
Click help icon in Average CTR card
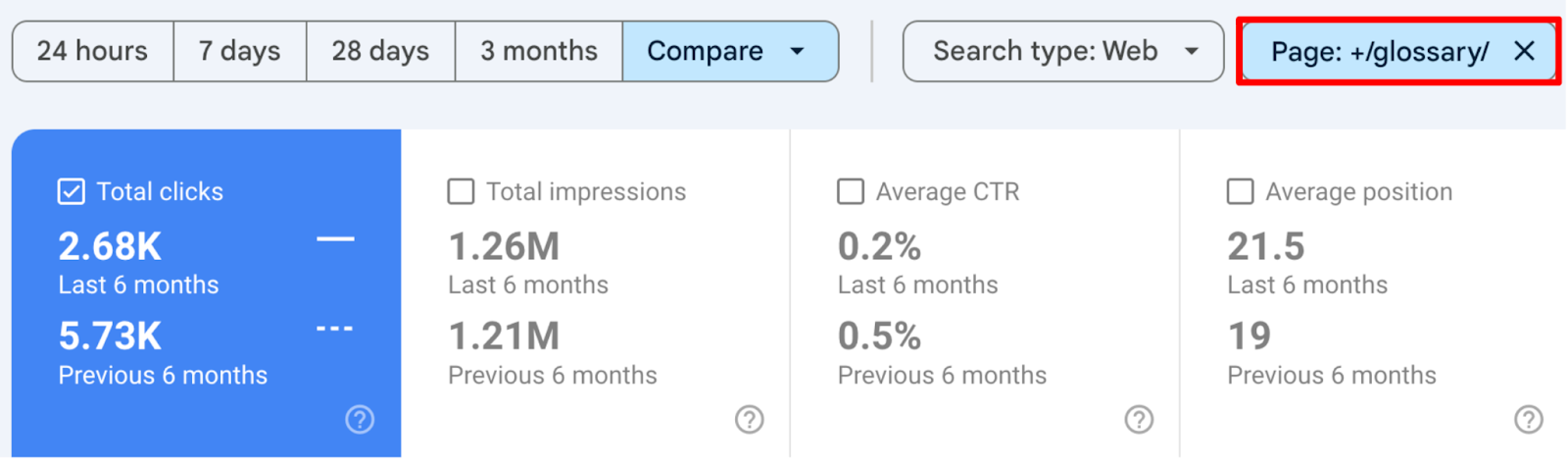click(x=1138, y=420)
